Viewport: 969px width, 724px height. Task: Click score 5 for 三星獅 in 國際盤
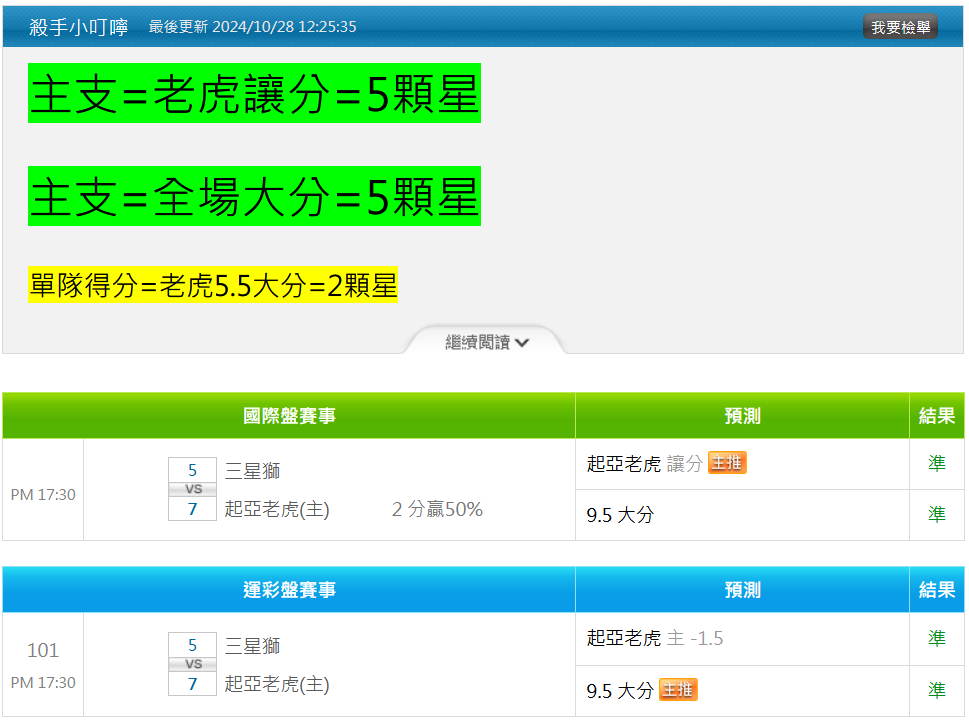(x=192, y=470)
